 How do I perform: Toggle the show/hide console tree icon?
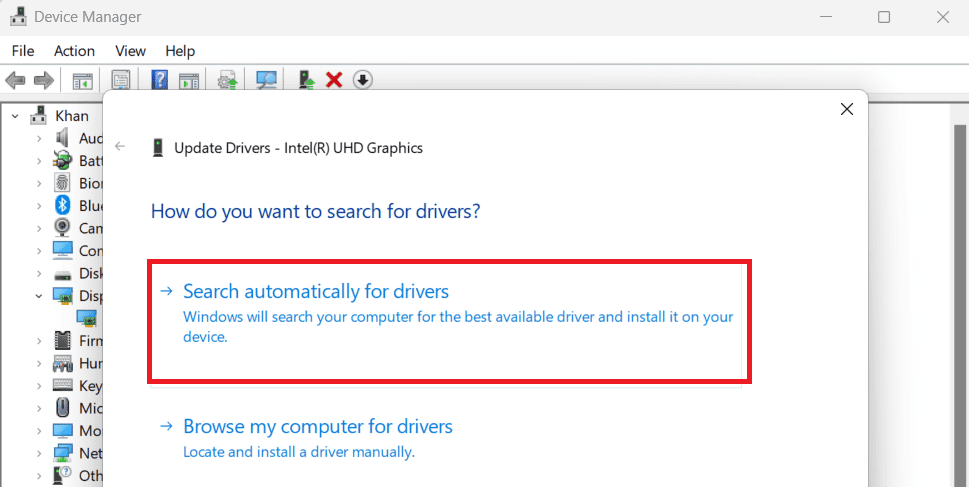[82, 80]
